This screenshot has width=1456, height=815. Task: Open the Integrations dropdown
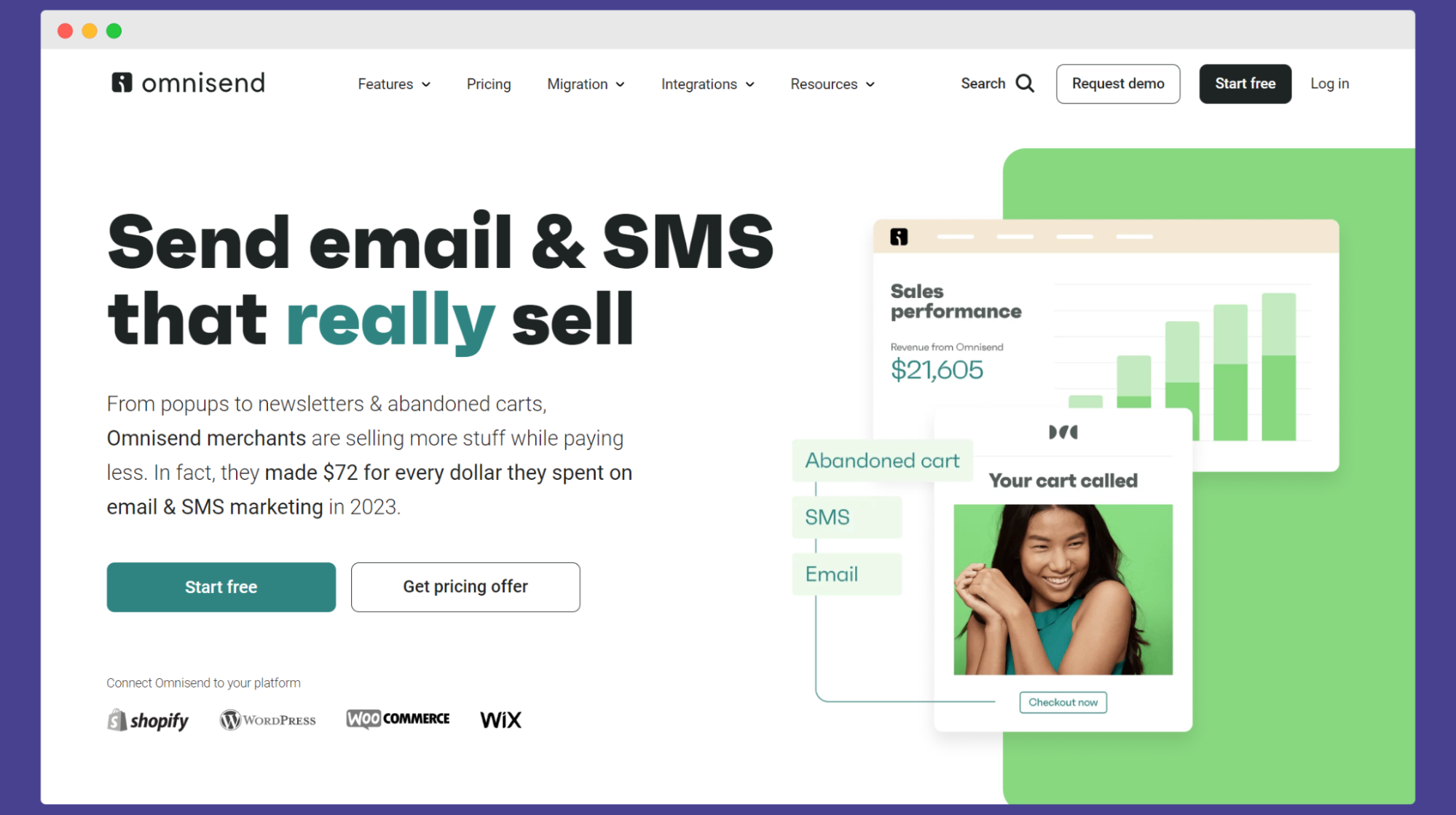pyautogui.click(x=706, y=83)
